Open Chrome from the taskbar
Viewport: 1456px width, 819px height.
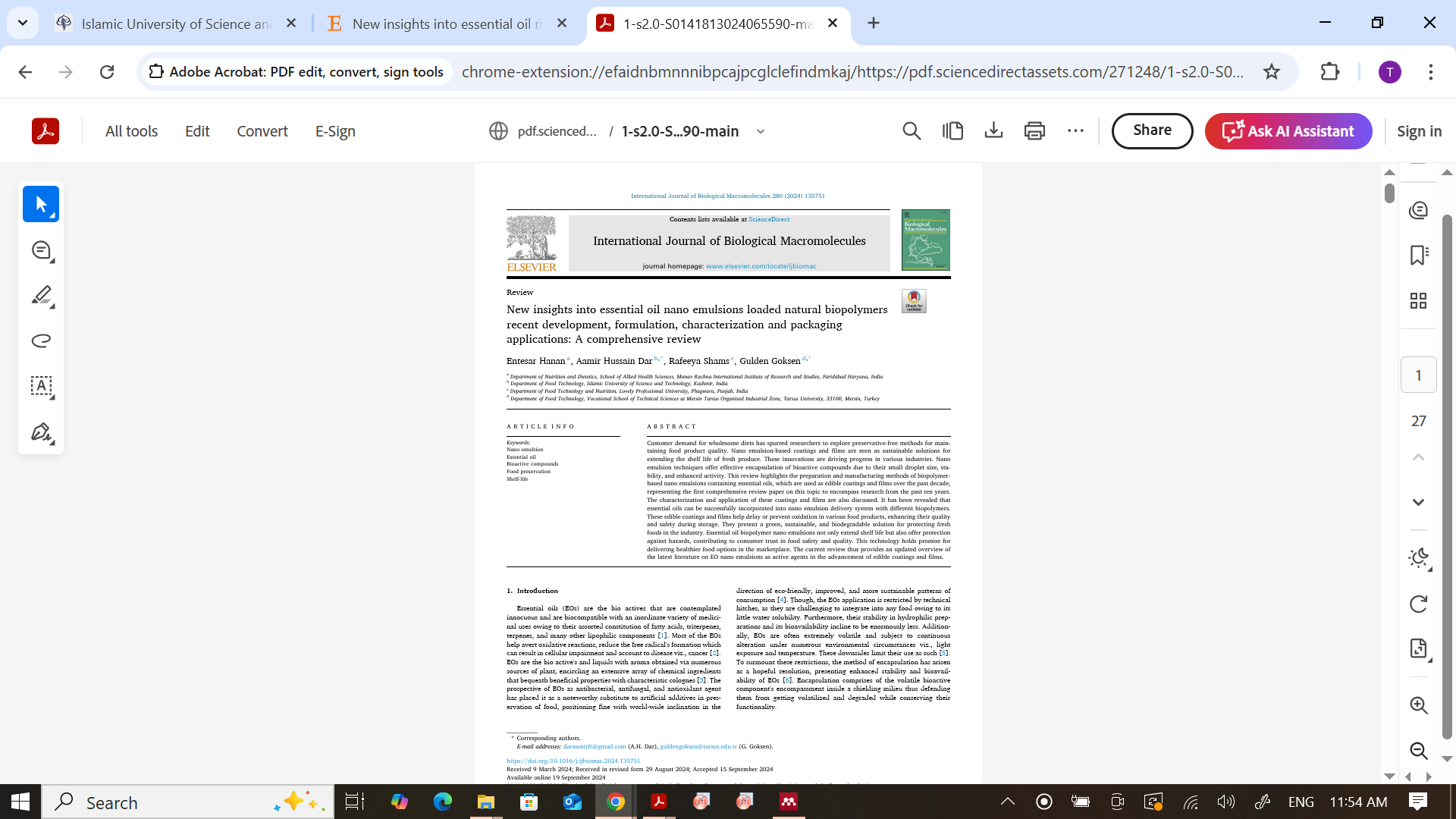tap(616, 802)
